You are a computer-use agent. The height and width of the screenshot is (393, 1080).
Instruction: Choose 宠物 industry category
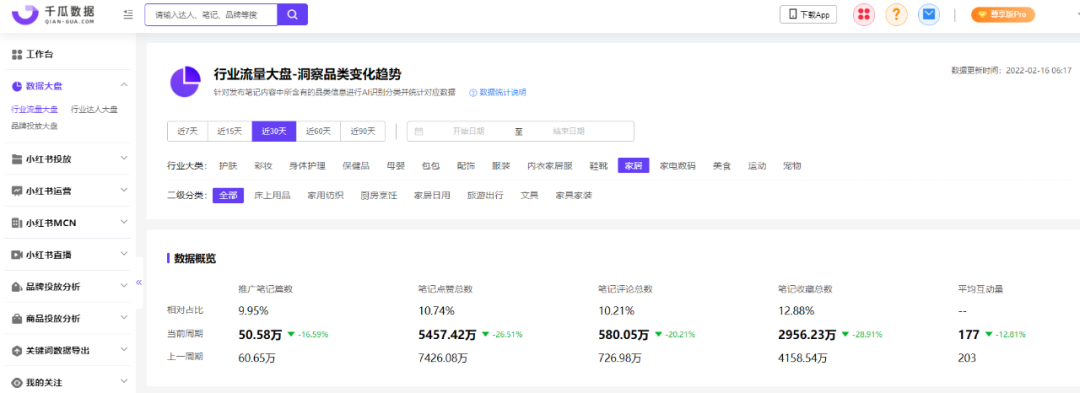coord(792,166)
